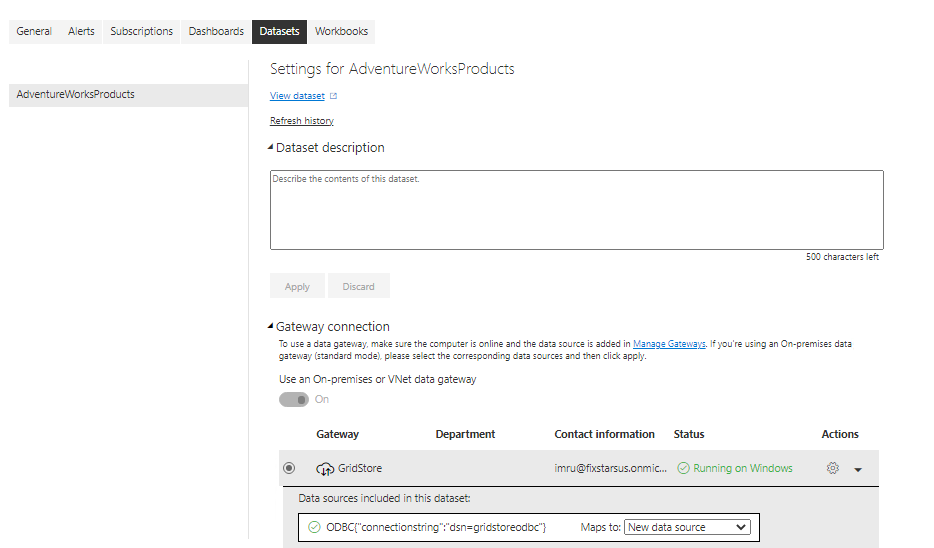The image size is (934, 548).
Task: Collapse the Dataset description section
Action: 271,148
